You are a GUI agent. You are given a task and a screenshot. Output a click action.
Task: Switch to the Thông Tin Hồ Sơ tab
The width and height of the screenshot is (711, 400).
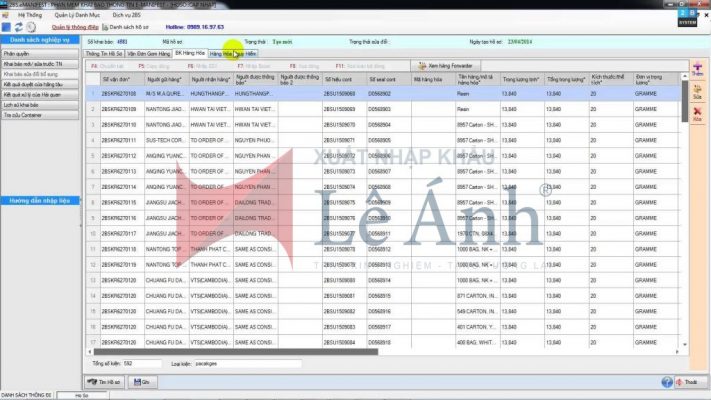click(106, 53)
